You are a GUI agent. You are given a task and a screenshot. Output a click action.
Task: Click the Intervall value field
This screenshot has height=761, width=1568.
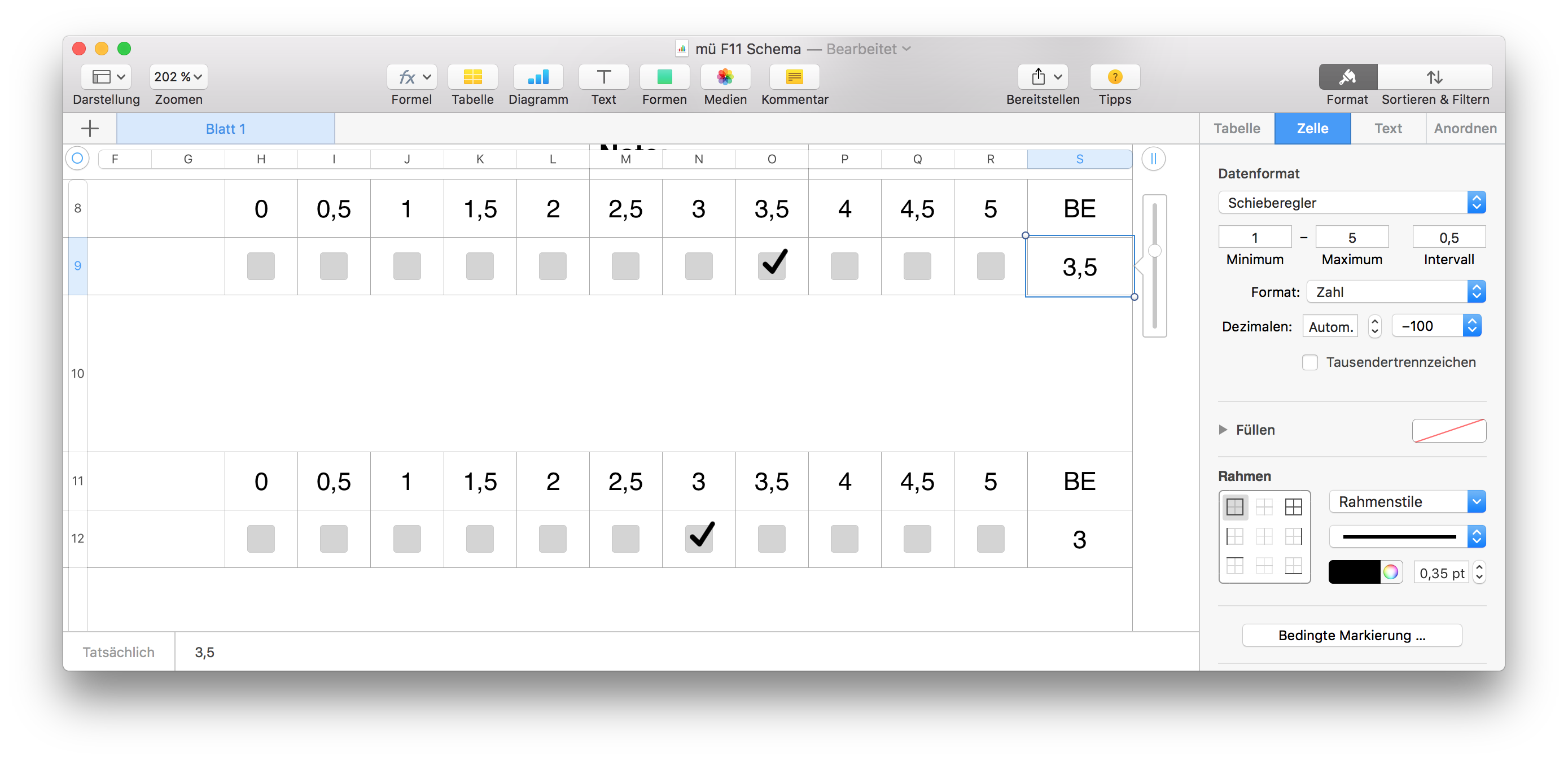point(1449,238)
